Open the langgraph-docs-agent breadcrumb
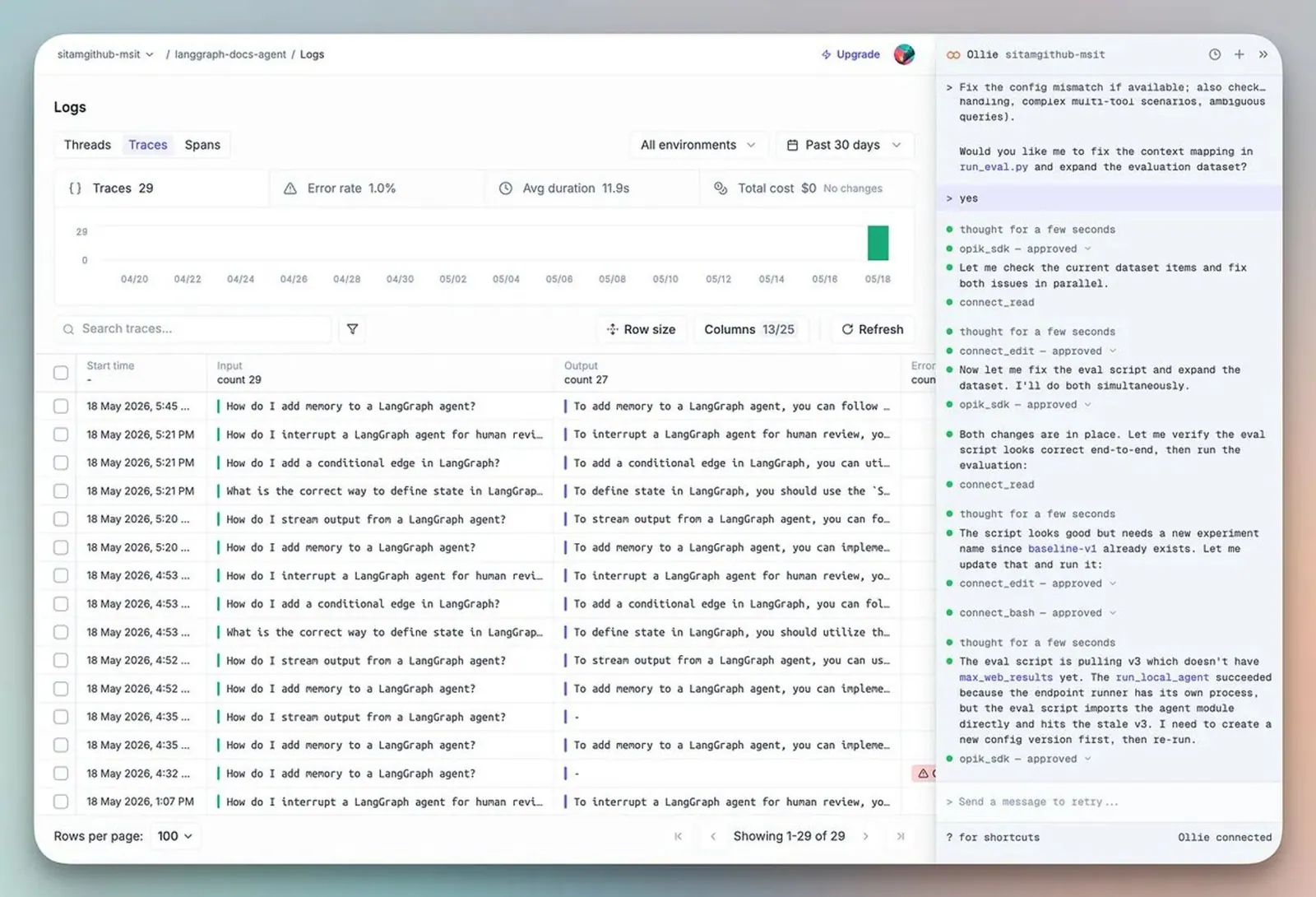The image size is (1316, 897). point(230,54)
